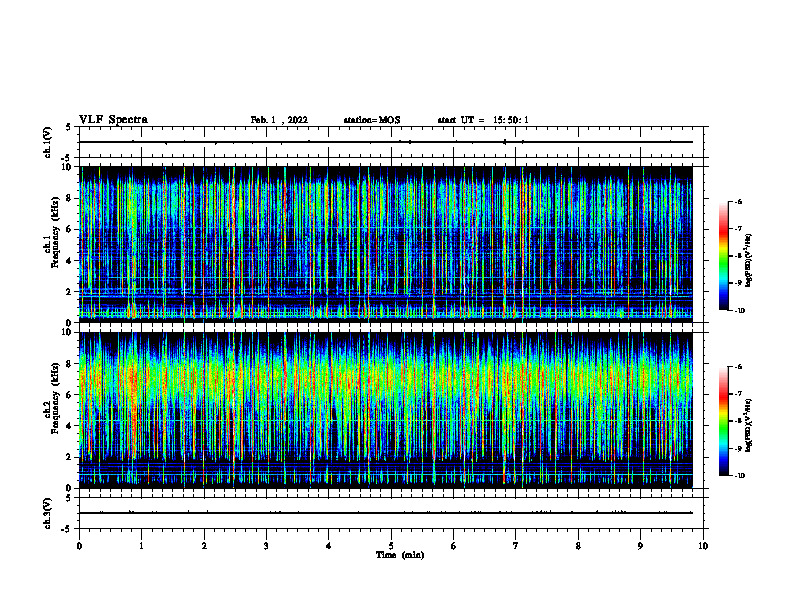Click the 'start UT = 15:50: 1' text
Image resolution: width=792 pixels, height=612 pixels.
coord(483,120)
